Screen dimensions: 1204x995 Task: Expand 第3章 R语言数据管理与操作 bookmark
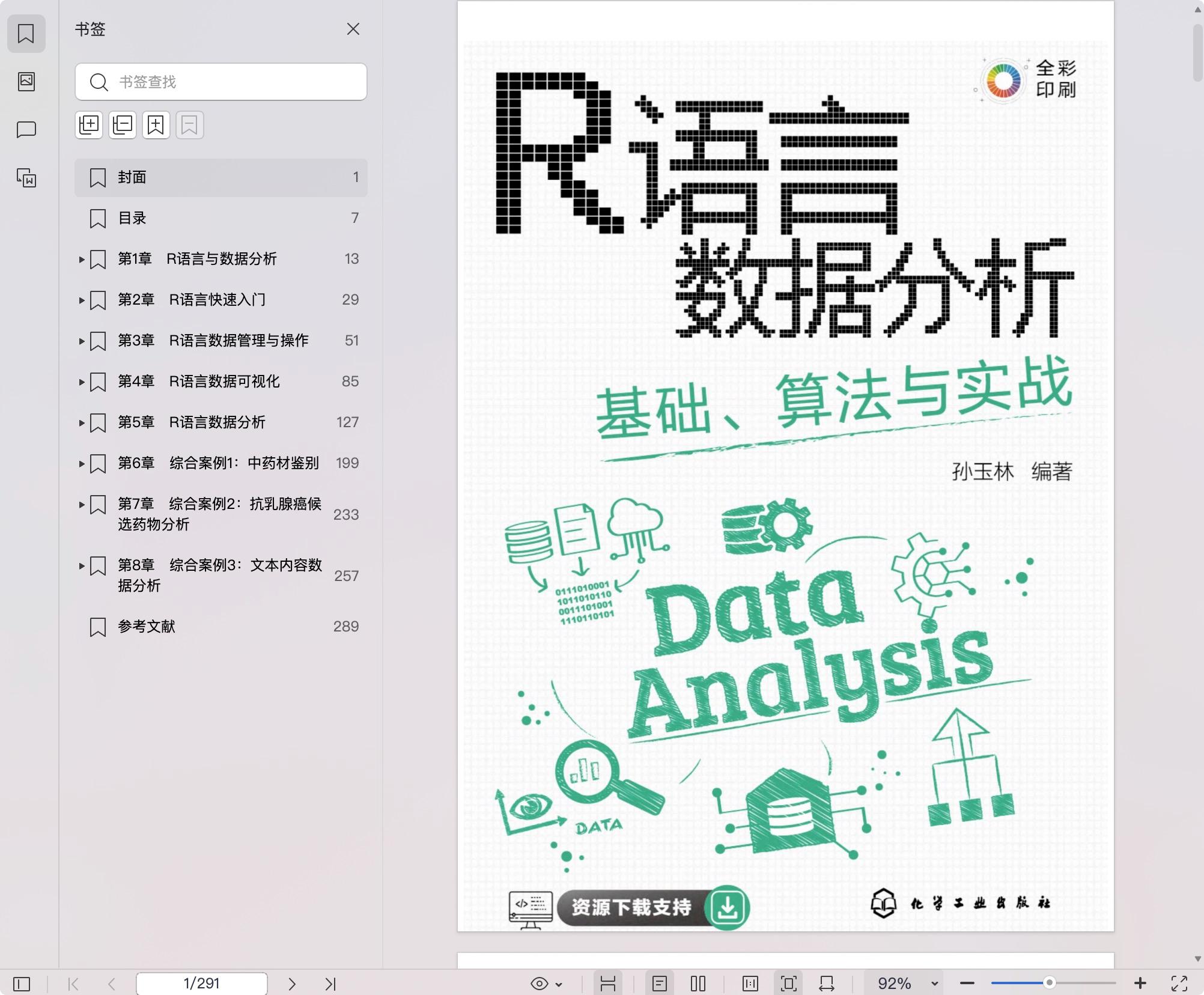82,341
